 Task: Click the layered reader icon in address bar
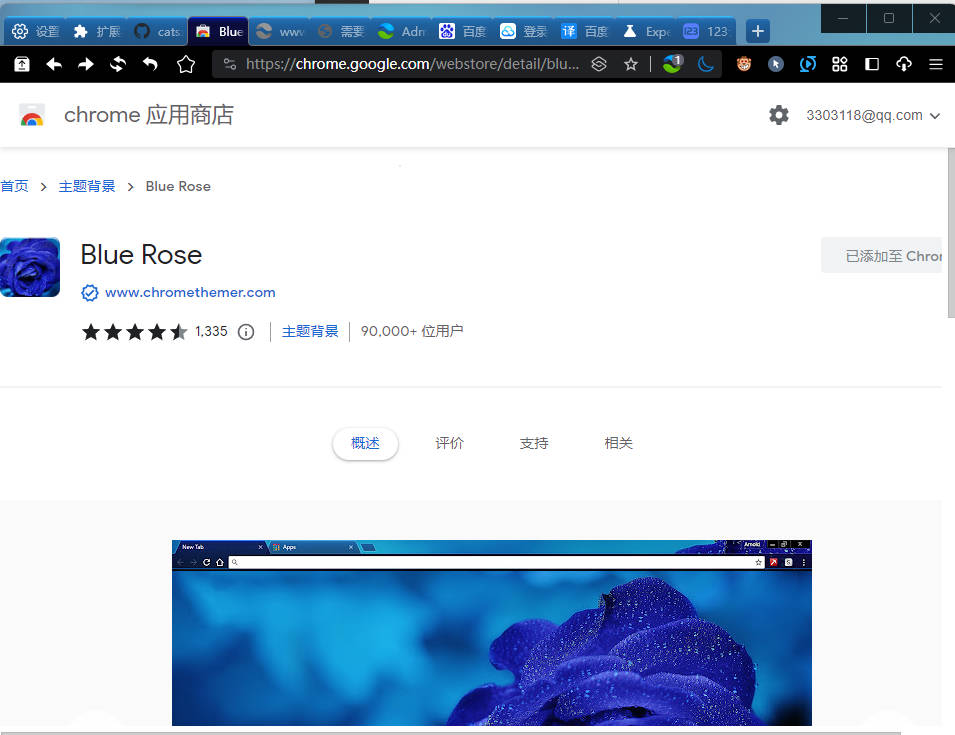point(599,64)
